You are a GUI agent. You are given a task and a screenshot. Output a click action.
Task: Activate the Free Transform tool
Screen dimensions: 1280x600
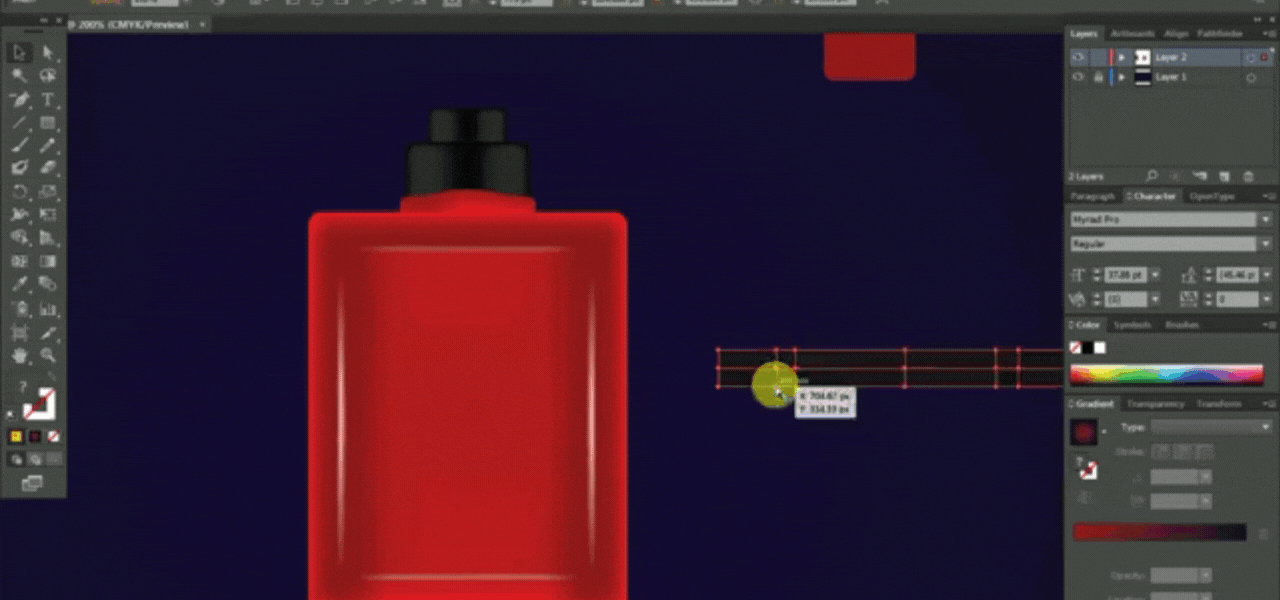(x=48, y=215)
